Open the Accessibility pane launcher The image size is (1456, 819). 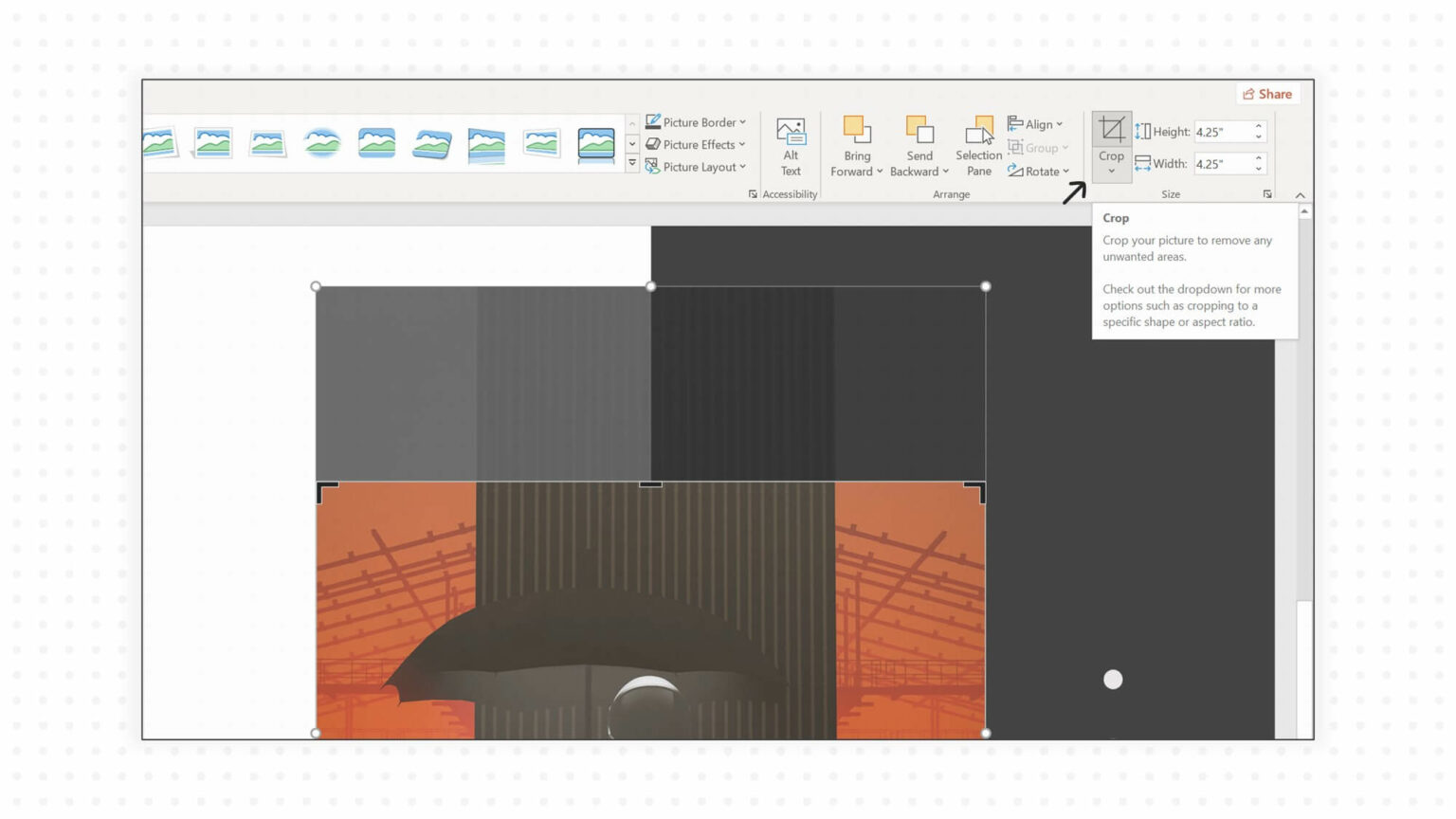[754, 193]
